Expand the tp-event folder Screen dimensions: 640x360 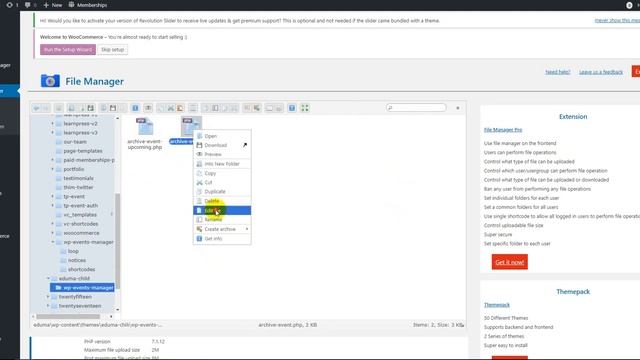pos(52,196)
